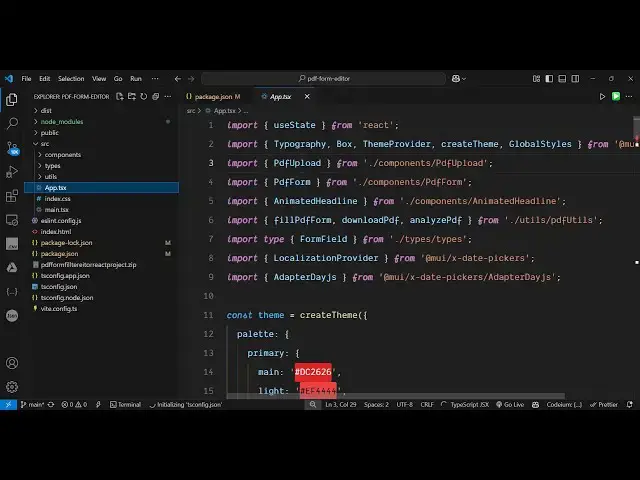Viewport: 640px width, 480px height.
Task: Click remote window icon in status bar
Action: [x=8, y=404]
